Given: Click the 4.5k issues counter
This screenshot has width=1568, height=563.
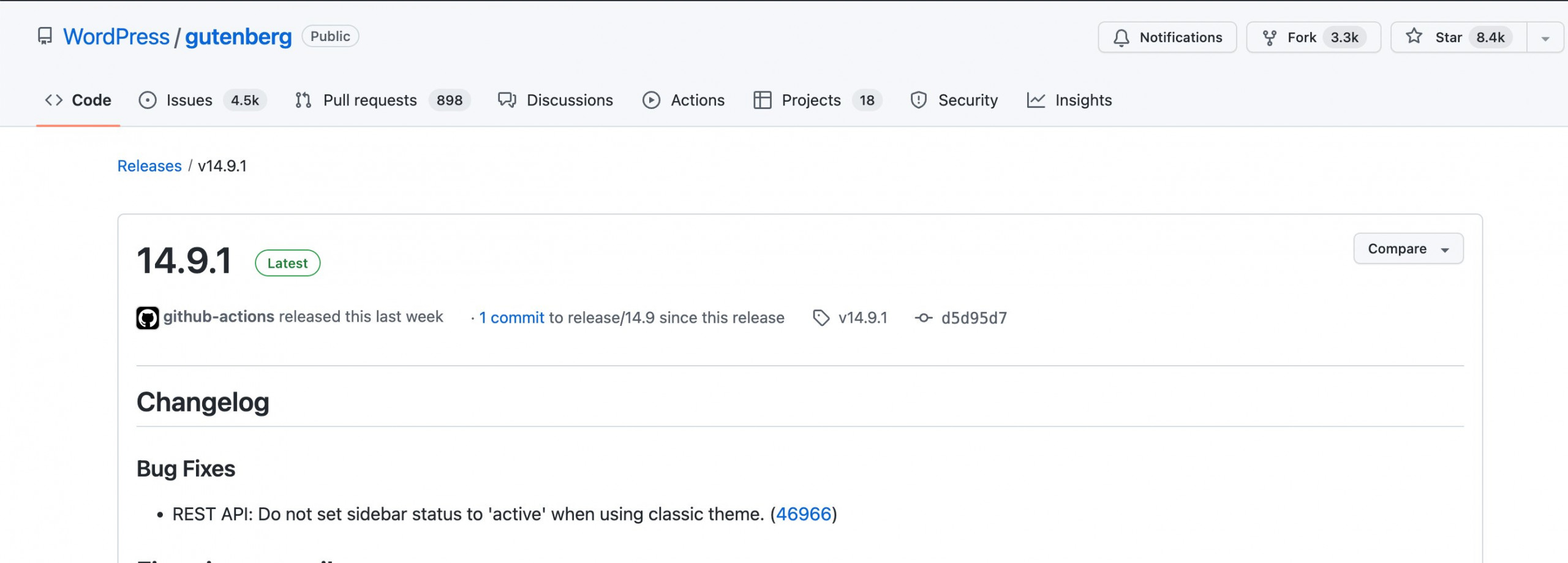Looking at the screenshot, I should click(x=245, y=100).
